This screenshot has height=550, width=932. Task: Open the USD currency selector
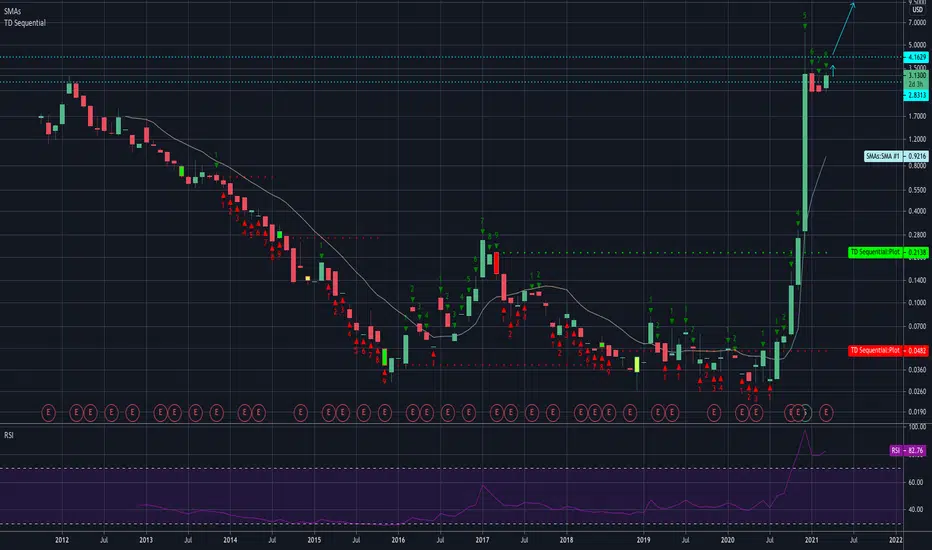918,10
